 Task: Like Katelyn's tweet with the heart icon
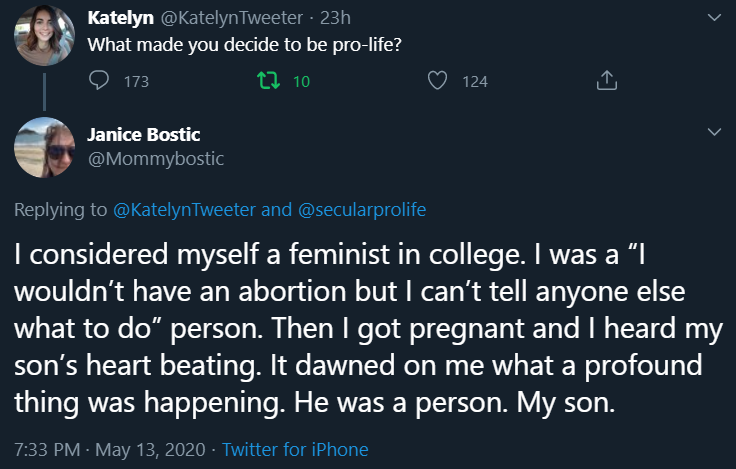[437, 81]
